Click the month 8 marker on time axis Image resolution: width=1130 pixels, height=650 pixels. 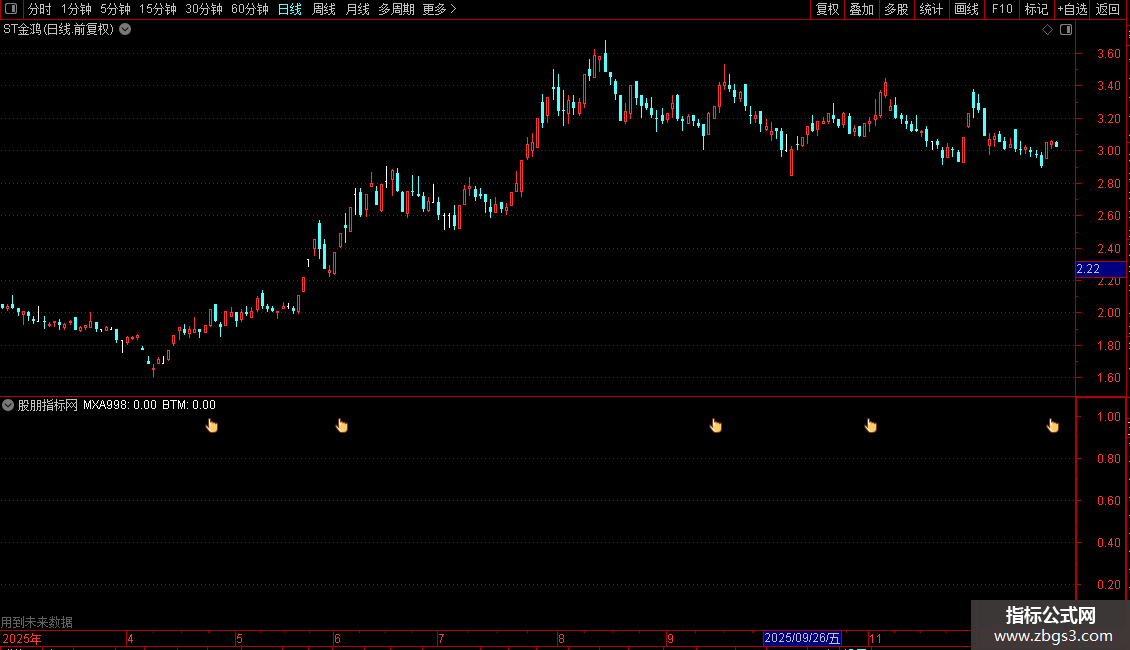tap(561, 638)
